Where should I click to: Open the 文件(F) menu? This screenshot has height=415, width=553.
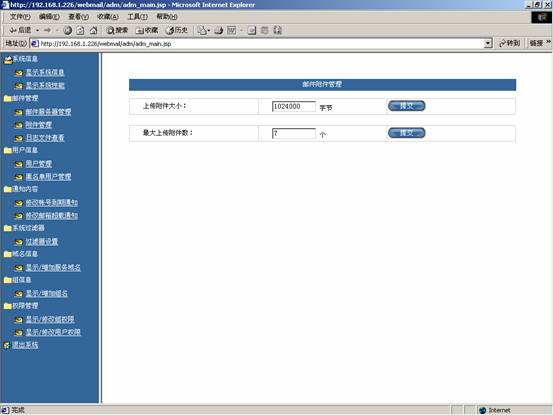coord(20,17)
